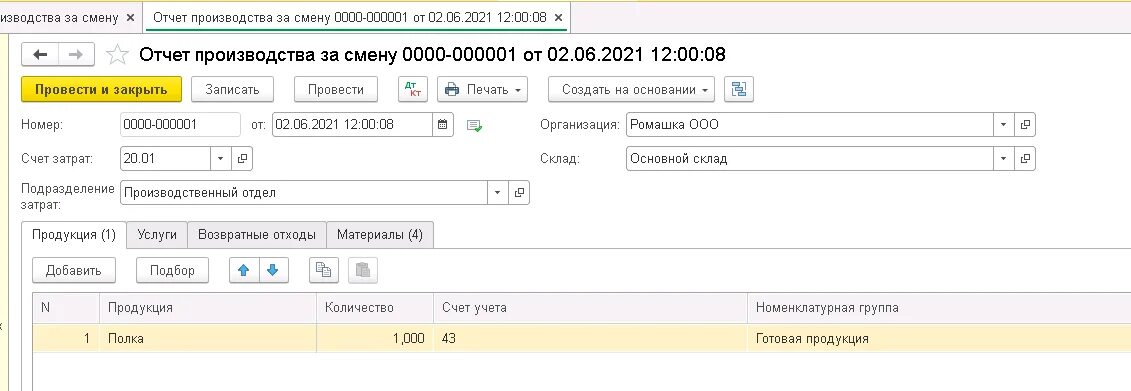Go back with the left arrow button
The width and height of the screenshot is (1131, 391).
[x=40, y=54]
